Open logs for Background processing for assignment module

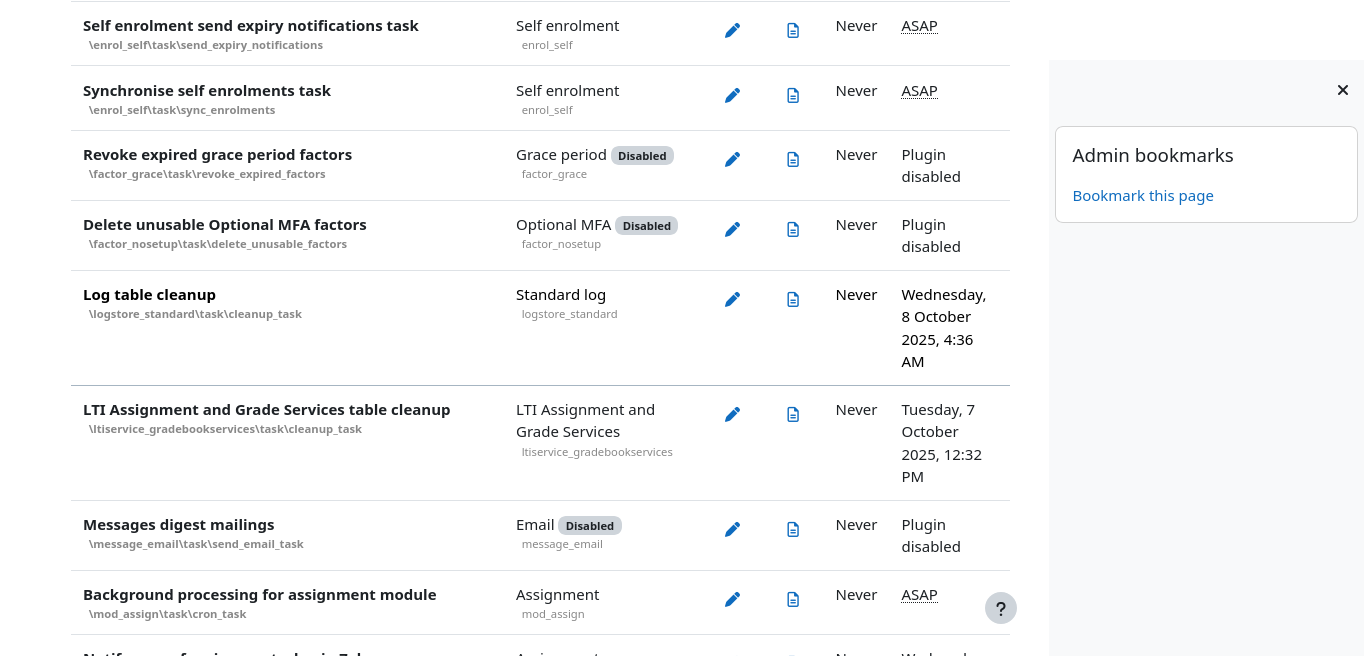(793, 599)
